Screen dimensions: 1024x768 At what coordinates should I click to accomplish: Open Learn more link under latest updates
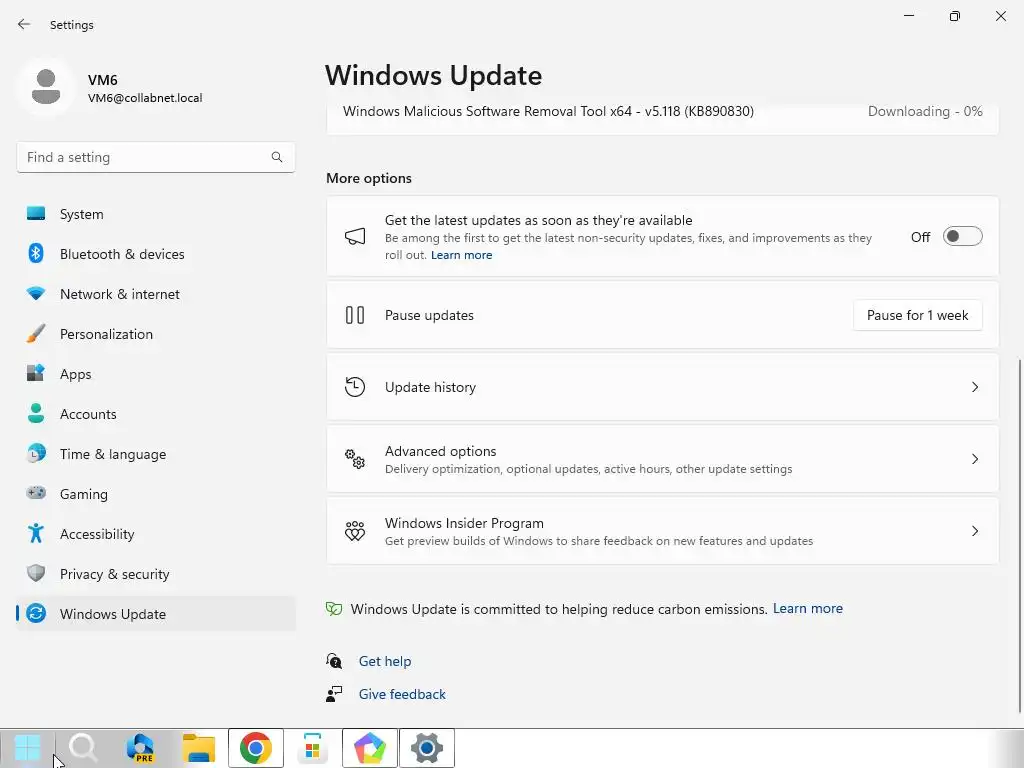tap(461, 255)
